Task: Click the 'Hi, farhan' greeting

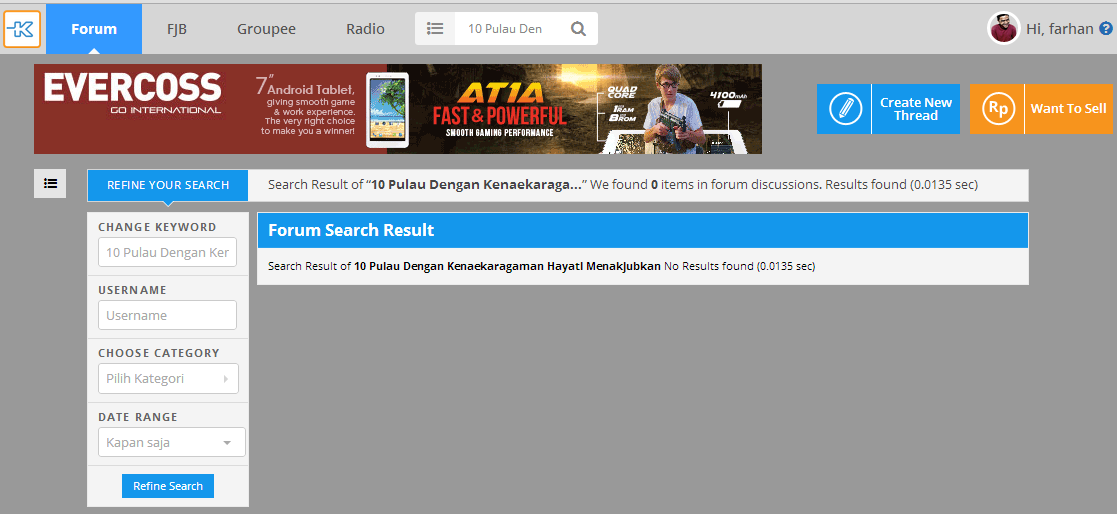Action: click(x=1060, y=29)
